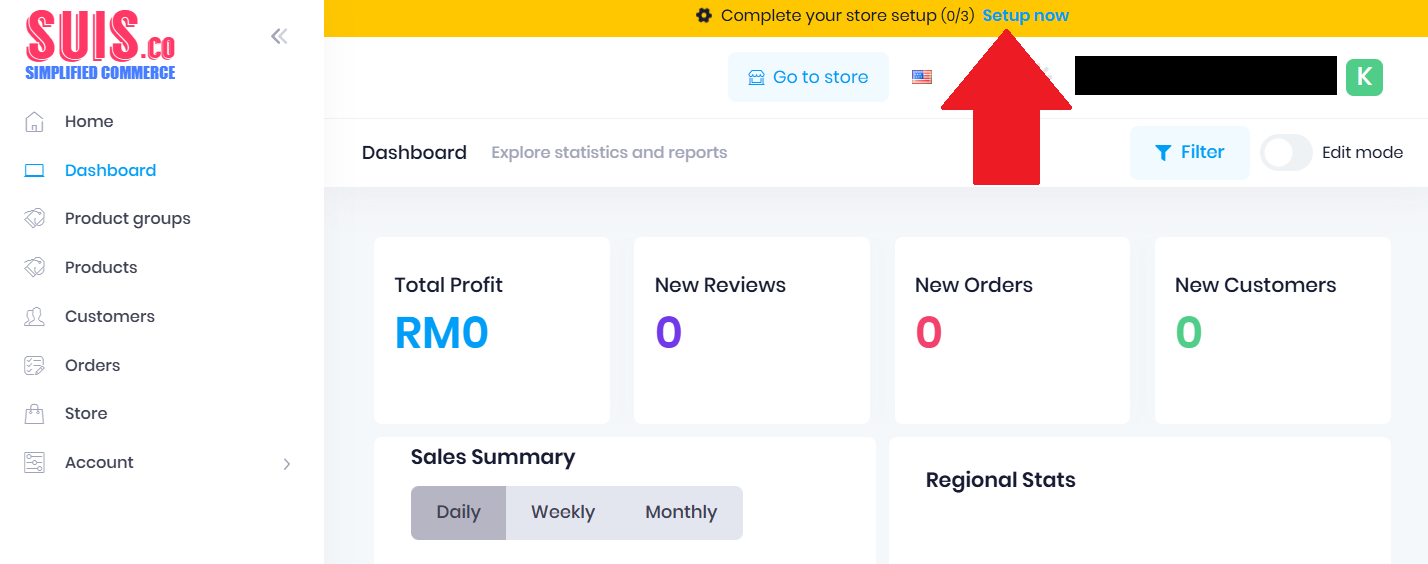Toggle the Edit mode switch
This screenshot has width=1428, height=564.
(x=1286, y=153)
